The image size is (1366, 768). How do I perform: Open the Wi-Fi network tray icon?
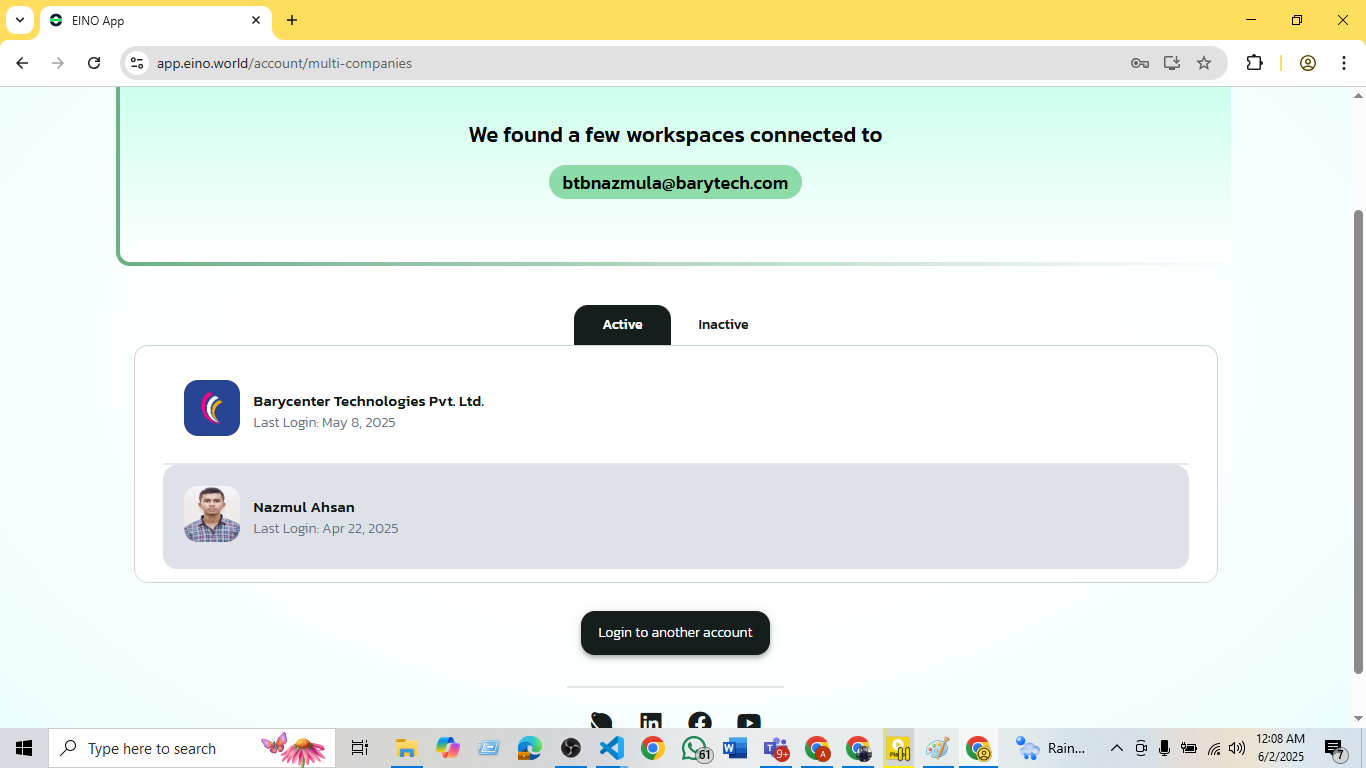pos(1214,748)
